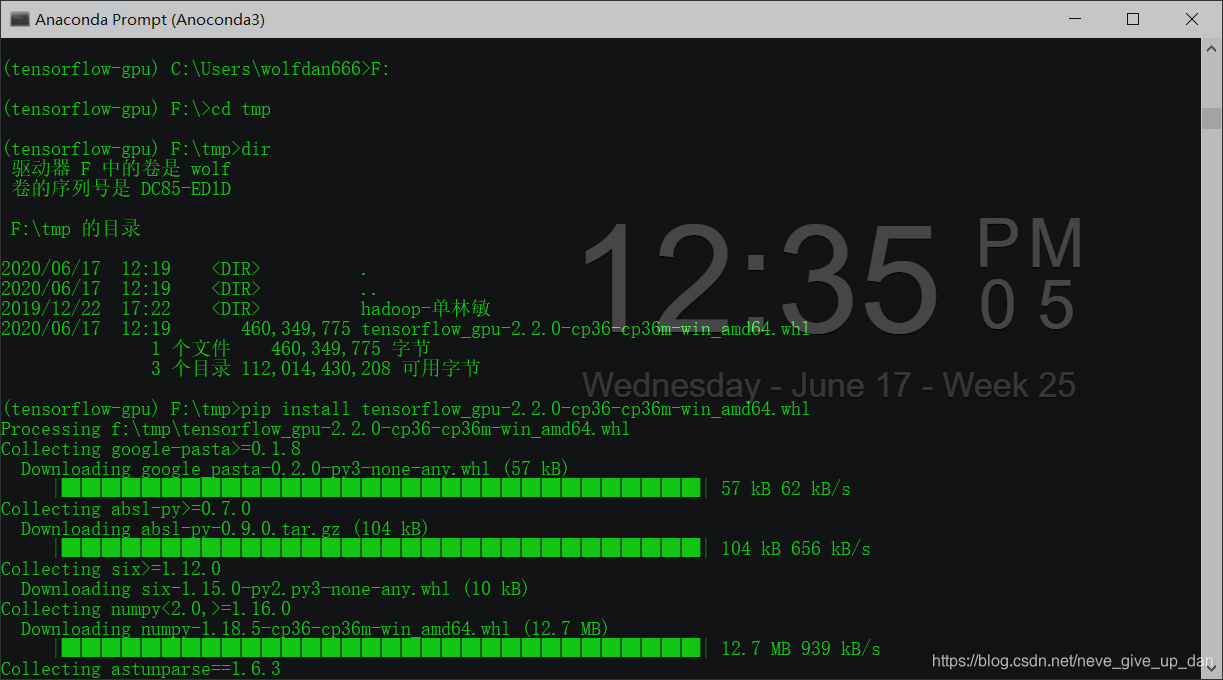Click the vertical scrollbar thumb

click(1211, 118)
